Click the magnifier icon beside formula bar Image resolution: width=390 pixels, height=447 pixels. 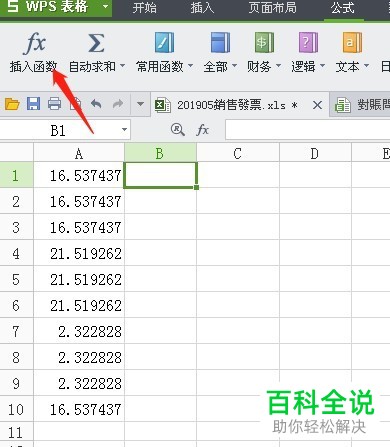click(x=178, y=130)
